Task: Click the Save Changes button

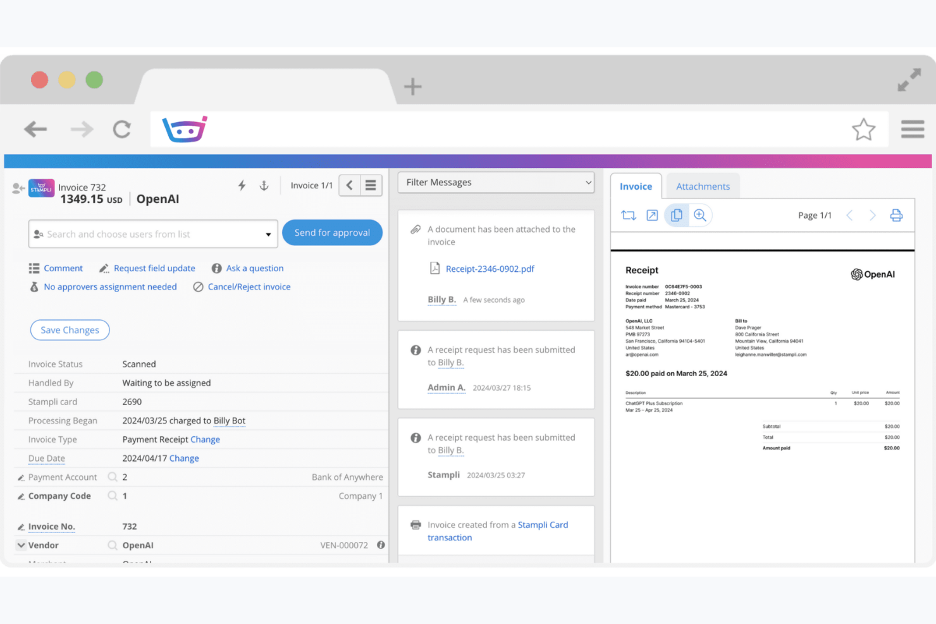Action: coord(70,330)
